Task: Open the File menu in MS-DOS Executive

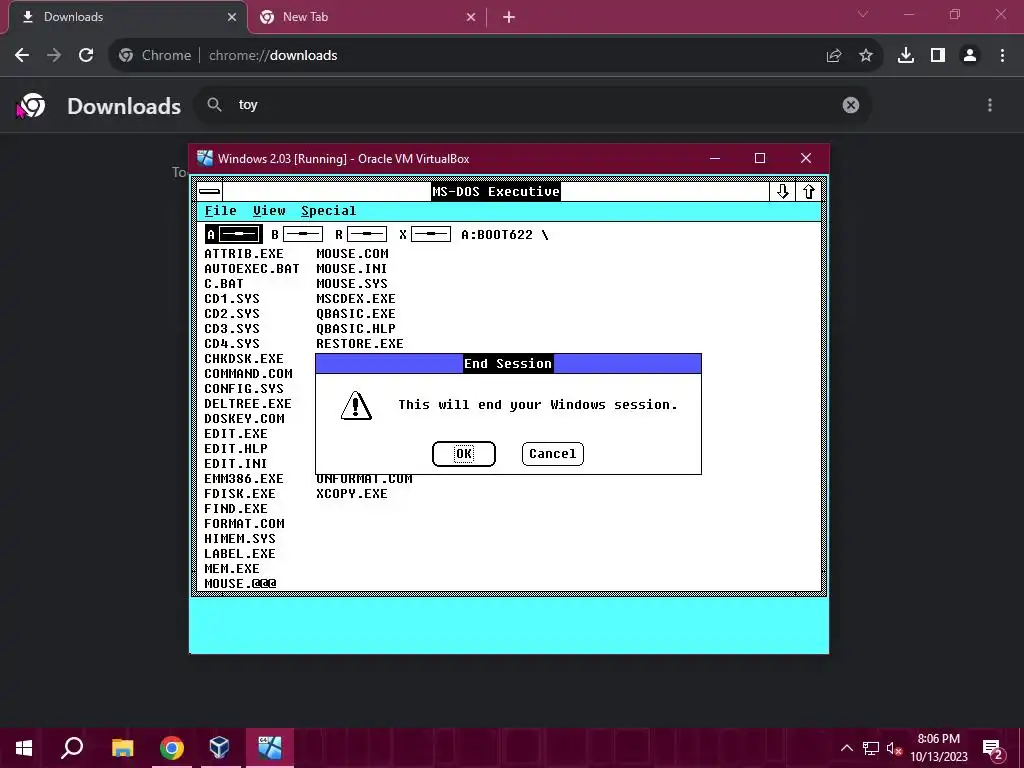Action: (x=221, y=211)
